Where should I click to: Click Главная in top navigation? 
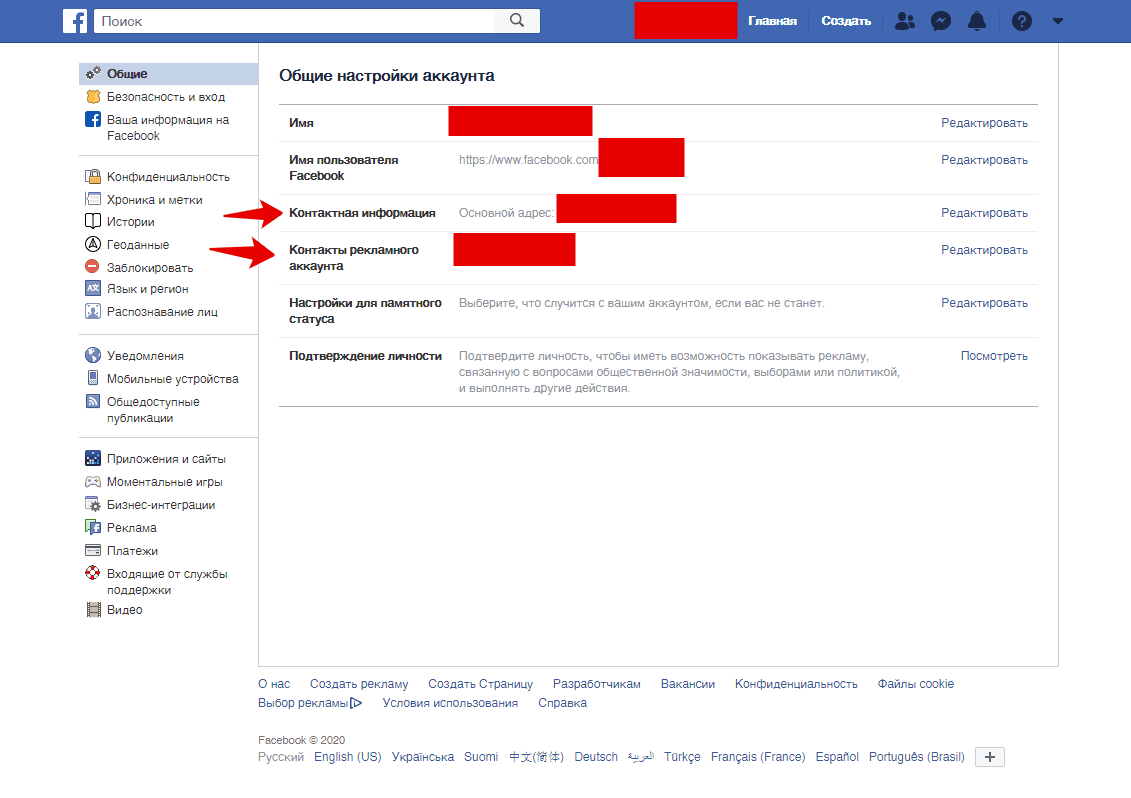(772, 21)
